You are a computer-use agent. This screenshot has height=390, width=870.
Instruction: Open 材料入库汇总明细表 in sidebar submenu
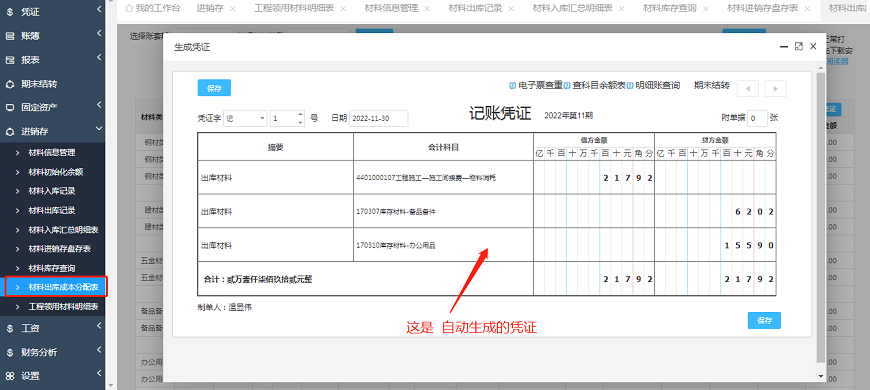63,230
